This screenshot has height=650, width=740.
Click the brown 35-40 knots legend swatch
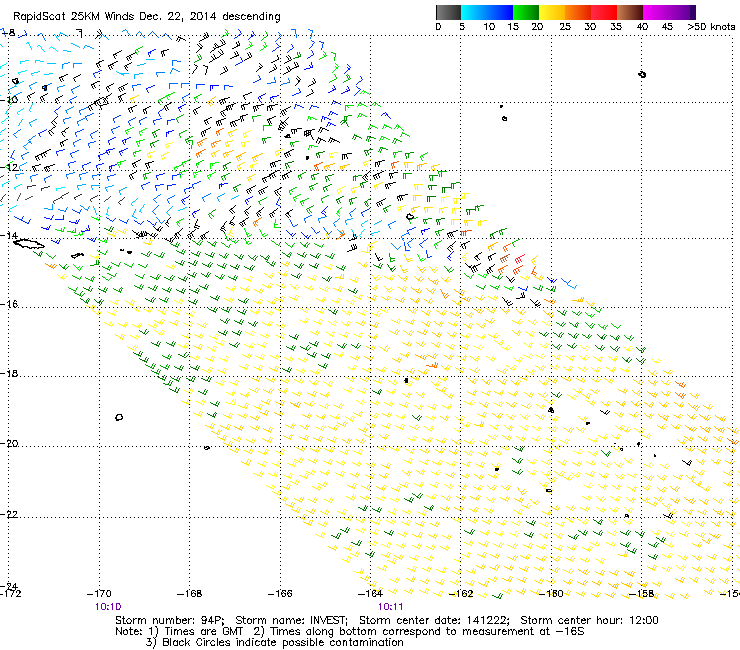630,12
